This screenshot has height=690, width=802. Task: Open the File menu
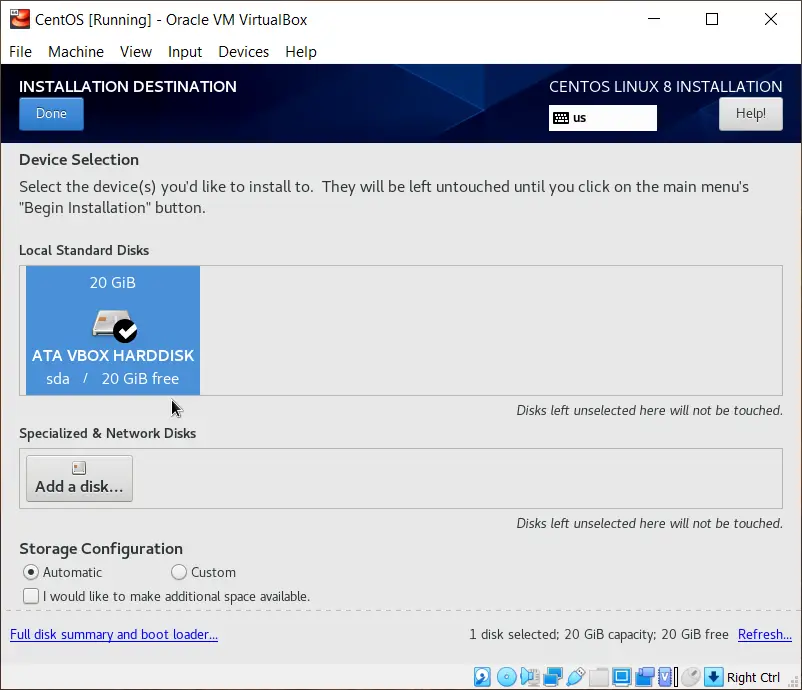pos(20,52)
